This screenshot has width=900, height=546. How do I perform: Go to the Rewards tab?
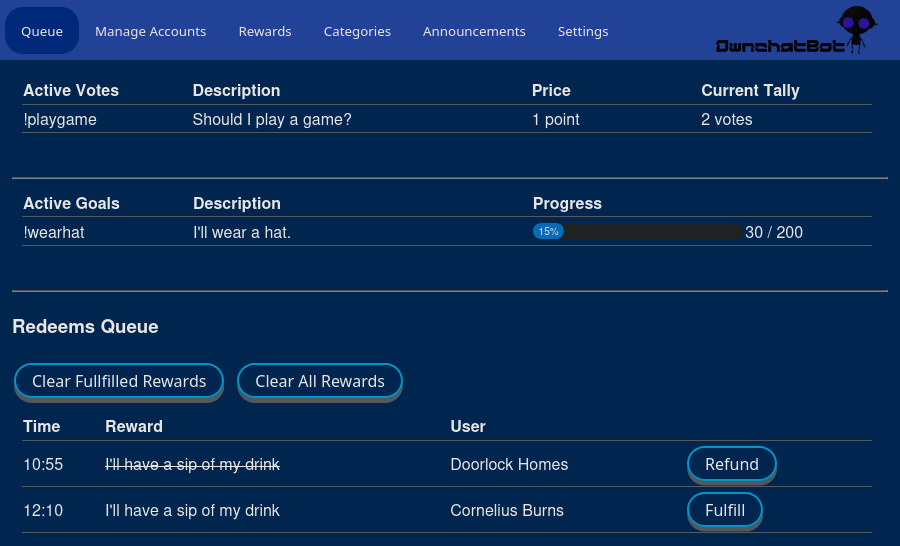pyautogui.click(x=265, y=31)
